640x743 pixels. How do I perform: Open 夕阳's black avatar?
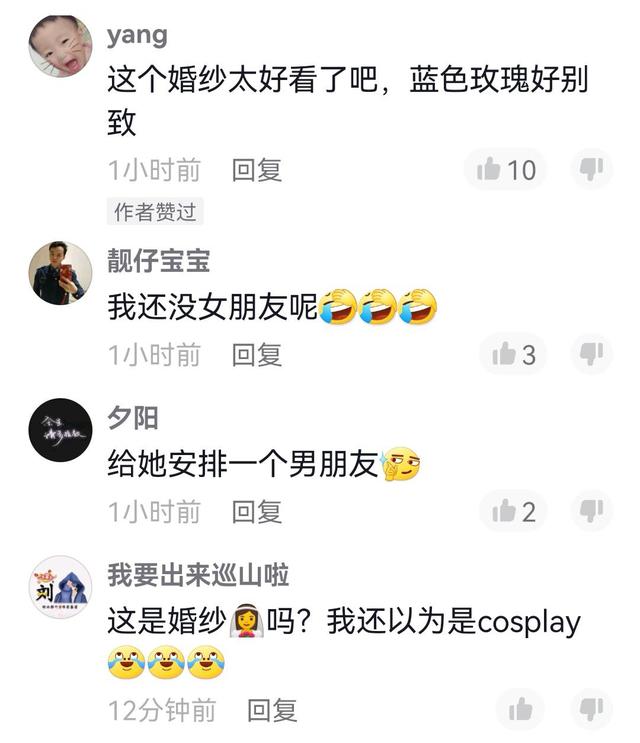coord(60,430)
